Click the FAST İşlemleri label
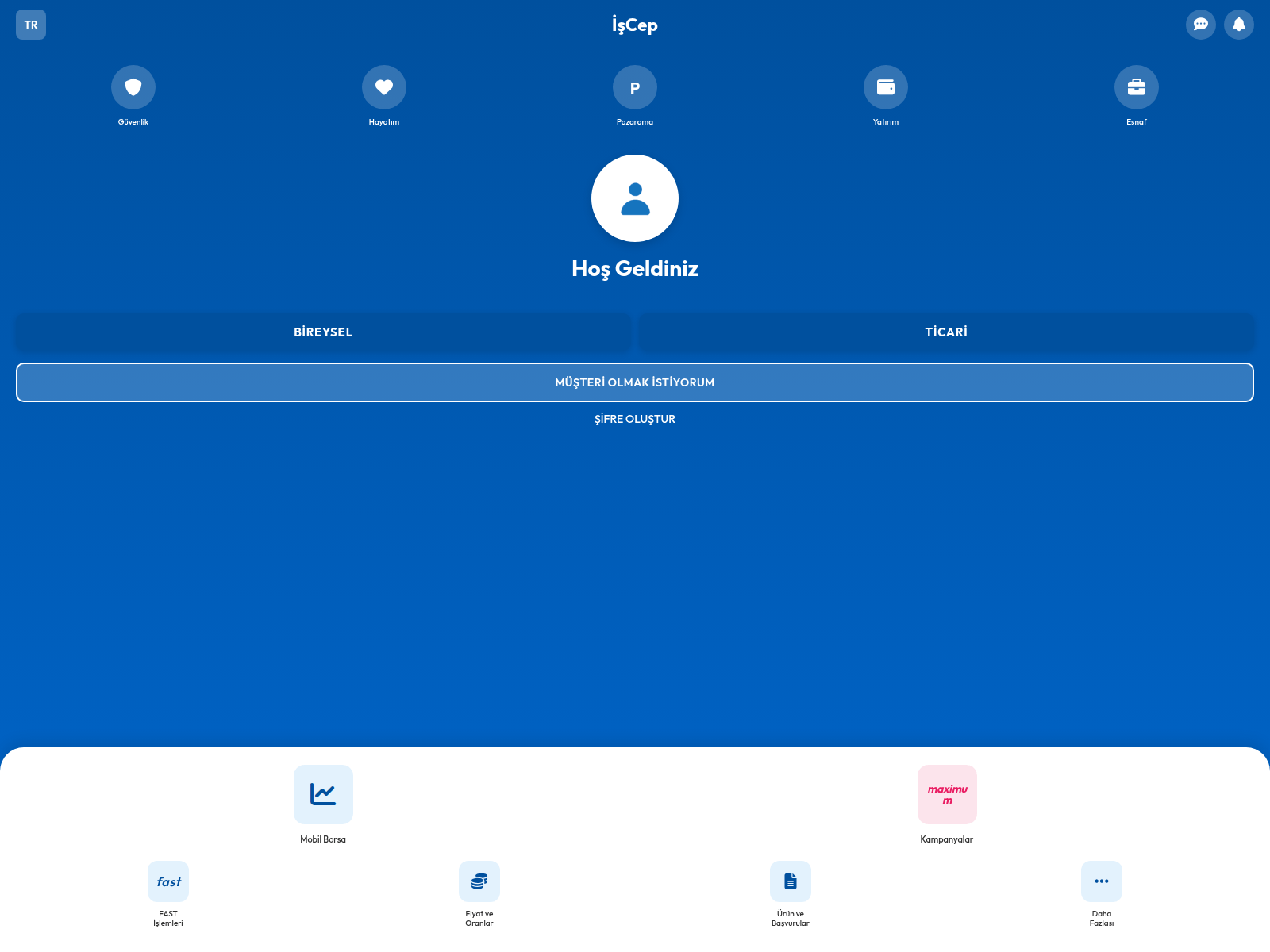This screenshot has width=1270, height=952. click(168, 919)
